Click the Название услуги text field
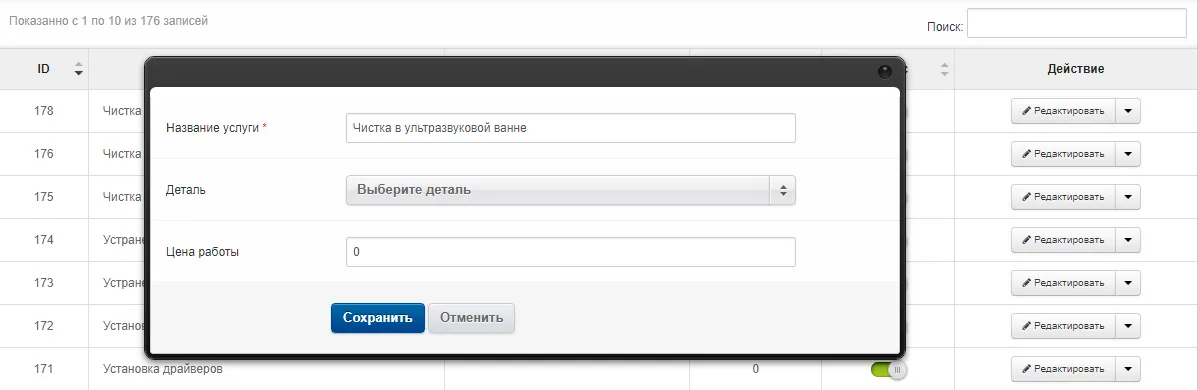The image size is (1198, 390). pyautogui.click(x=571, y=128)
